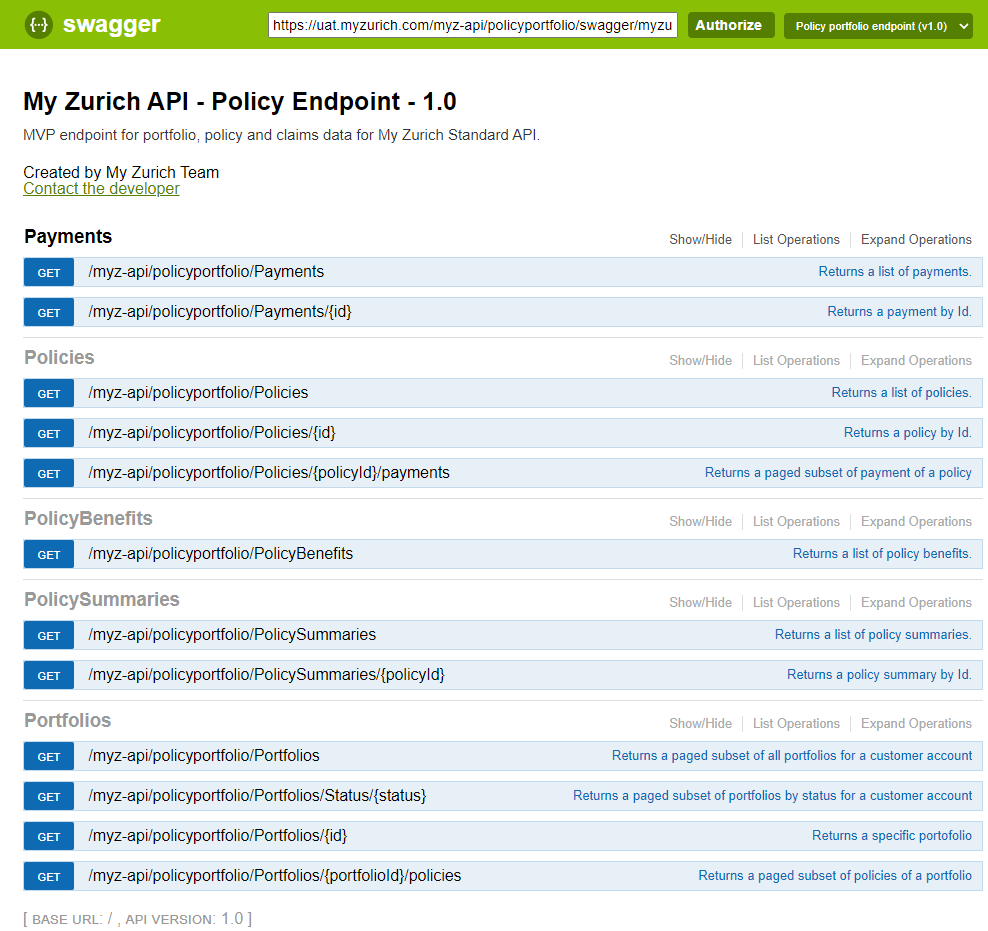
Task: Select the Portfolios section heading
Action: 68,721
